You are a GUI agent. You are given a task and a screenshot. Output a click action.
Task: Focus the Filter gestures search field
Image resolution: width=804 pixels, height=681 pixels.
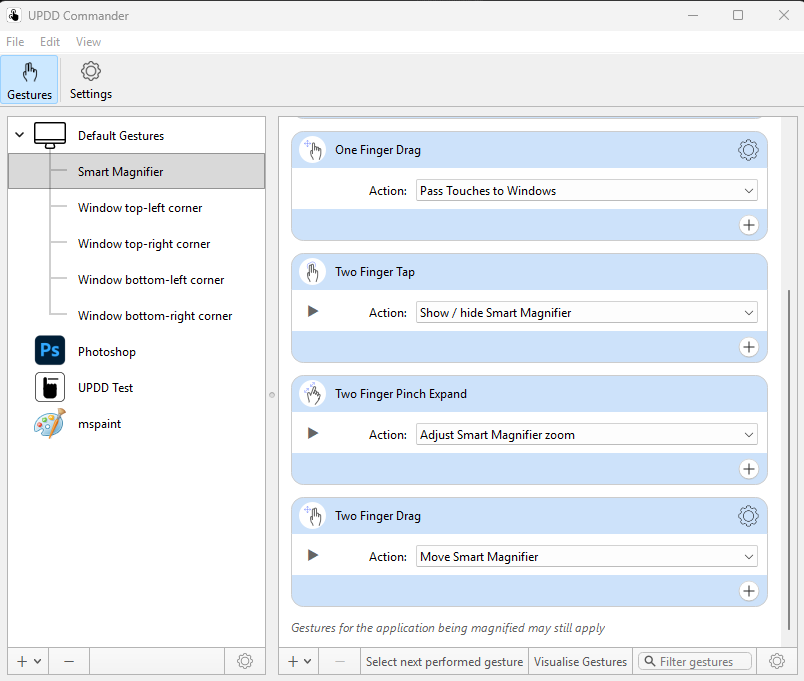coord(695,662)
